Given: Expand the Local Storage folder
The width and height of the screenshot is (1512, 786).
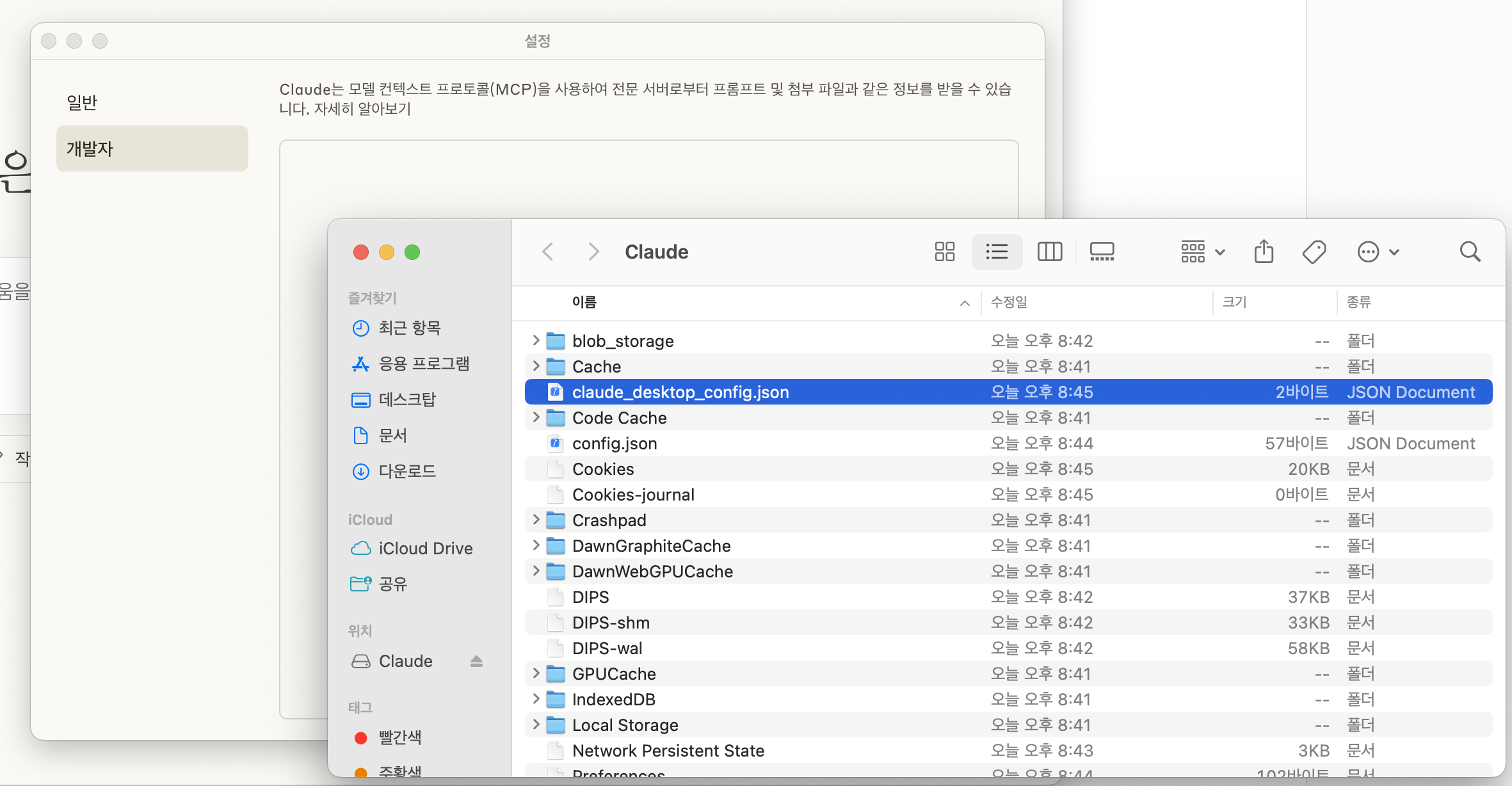Looking at the screenshot, I should pyautogui.click(x=536, y=725).
